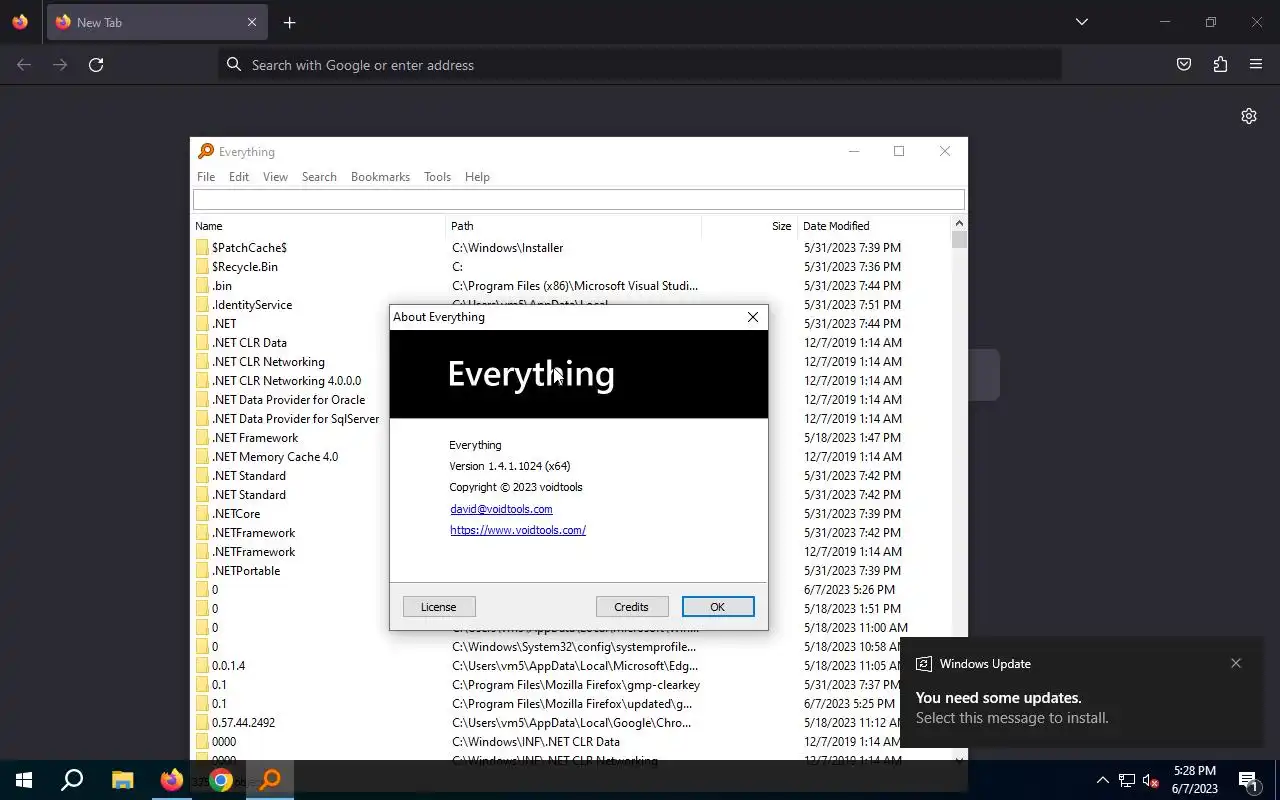View the License in About dialog
This screenshot has width=1280, height=800.
click(x=438, y=607)
